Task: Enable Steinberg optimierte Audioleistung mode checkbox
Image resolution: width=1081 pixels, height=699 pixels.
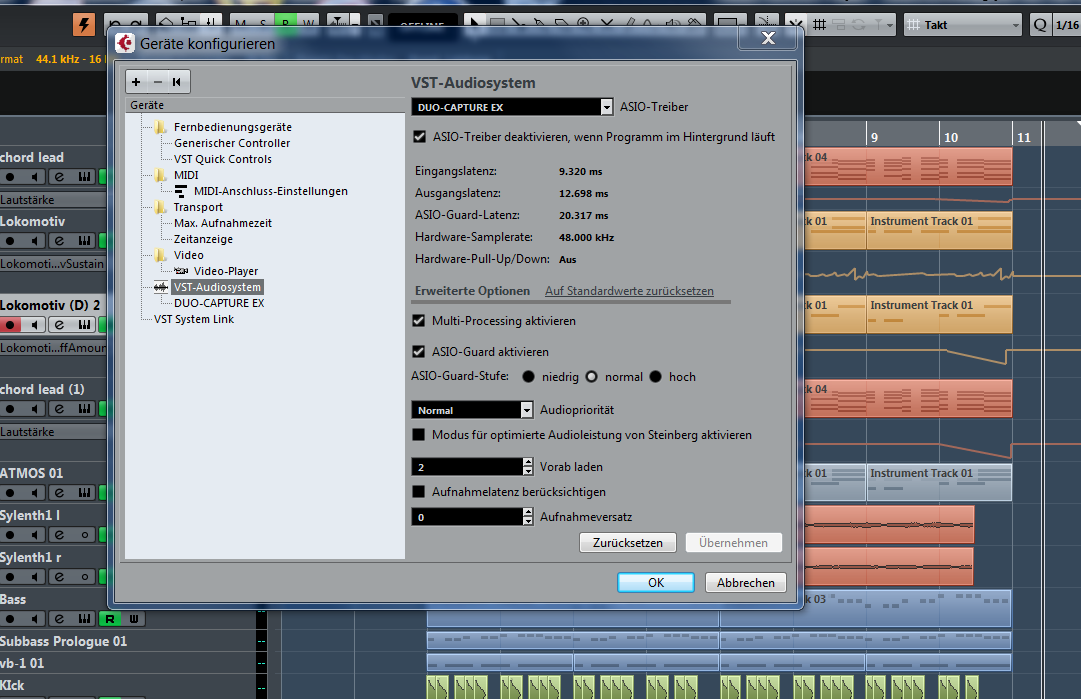Action: tap(418, 435)
